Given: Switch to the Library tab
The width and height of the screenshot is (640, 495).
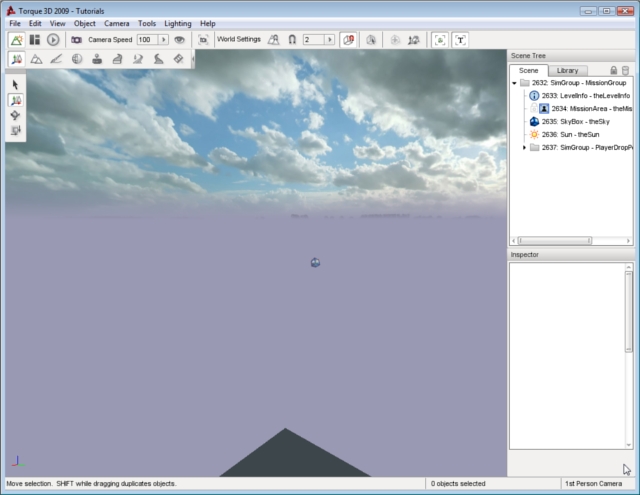Looking at the screenshot, I should pyautogui.click(x=567, y=70).
